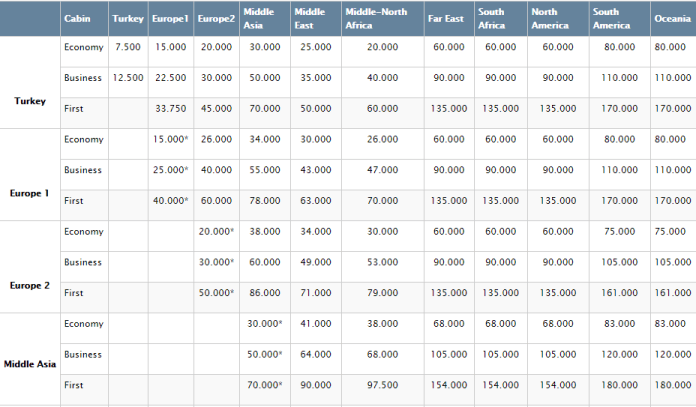Click '64.000' in the Middle Asia Business row

tap(316, 355)
